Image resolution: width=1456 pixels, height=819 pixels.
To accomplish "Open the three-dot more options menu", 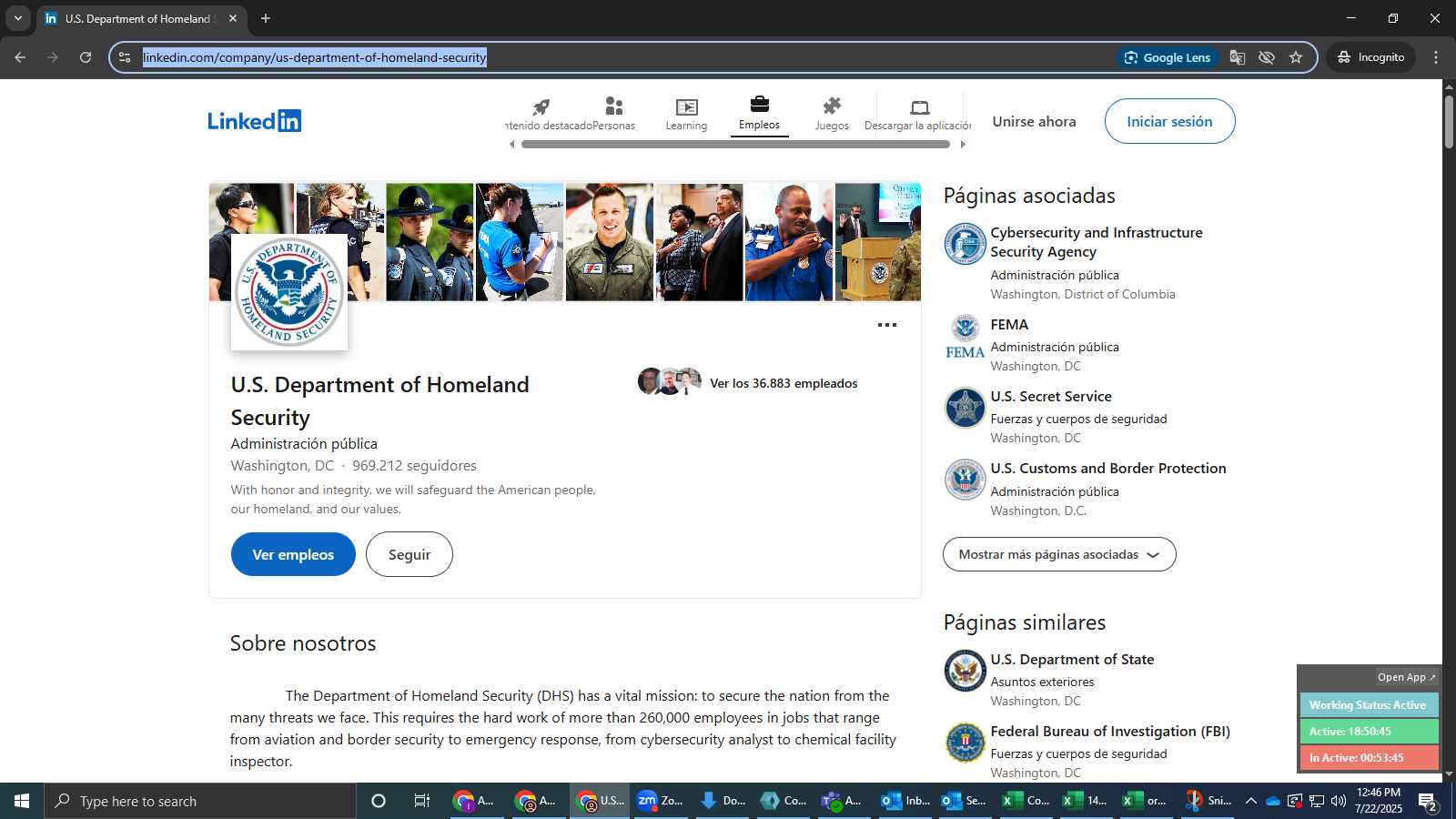I will pos(887,325).
